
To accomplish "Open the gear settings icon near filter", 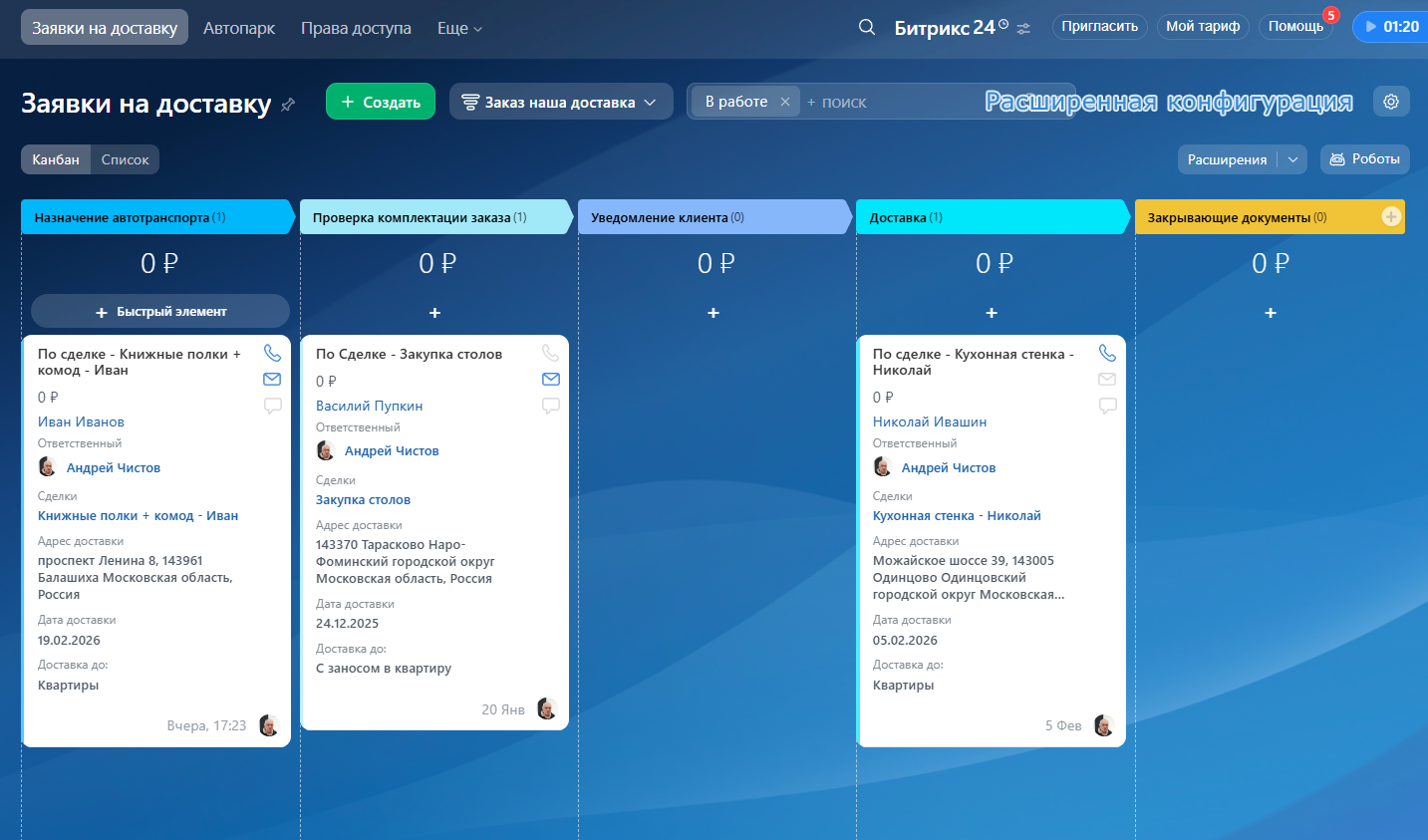I will click(1391, 101).
